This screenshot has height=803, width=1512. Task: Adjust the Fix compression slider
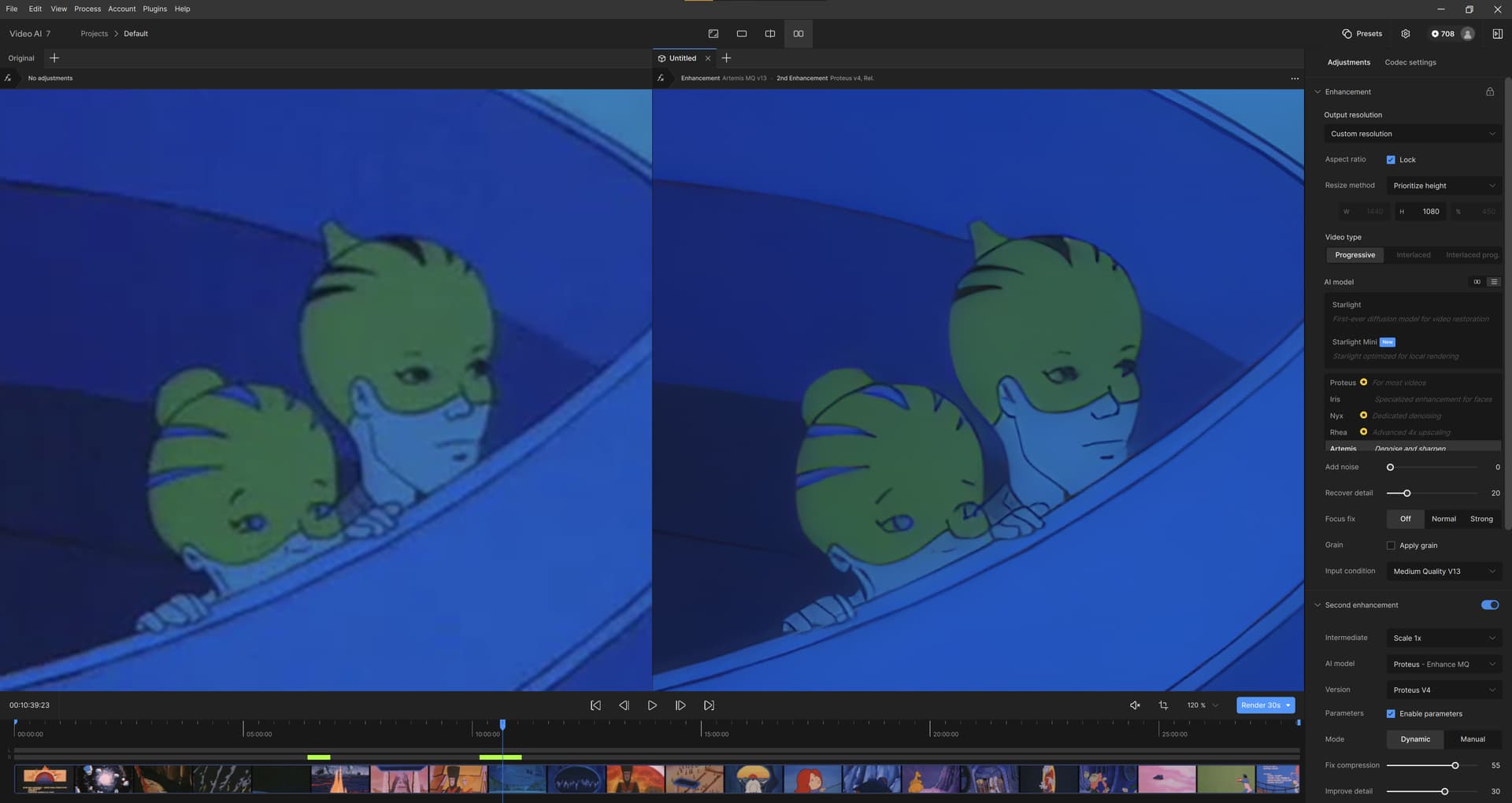tap(1455, 765)
